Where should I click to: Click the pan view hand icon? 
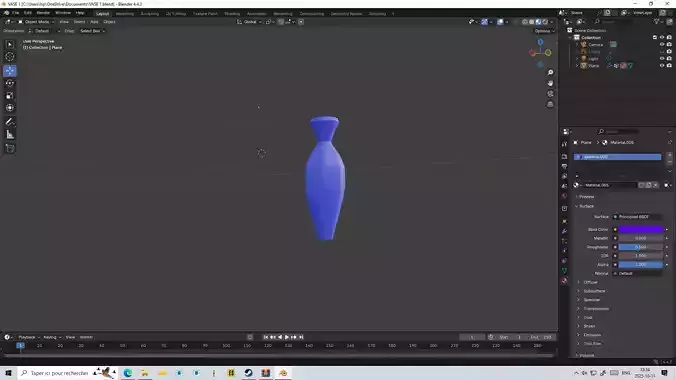pos(550,83)
